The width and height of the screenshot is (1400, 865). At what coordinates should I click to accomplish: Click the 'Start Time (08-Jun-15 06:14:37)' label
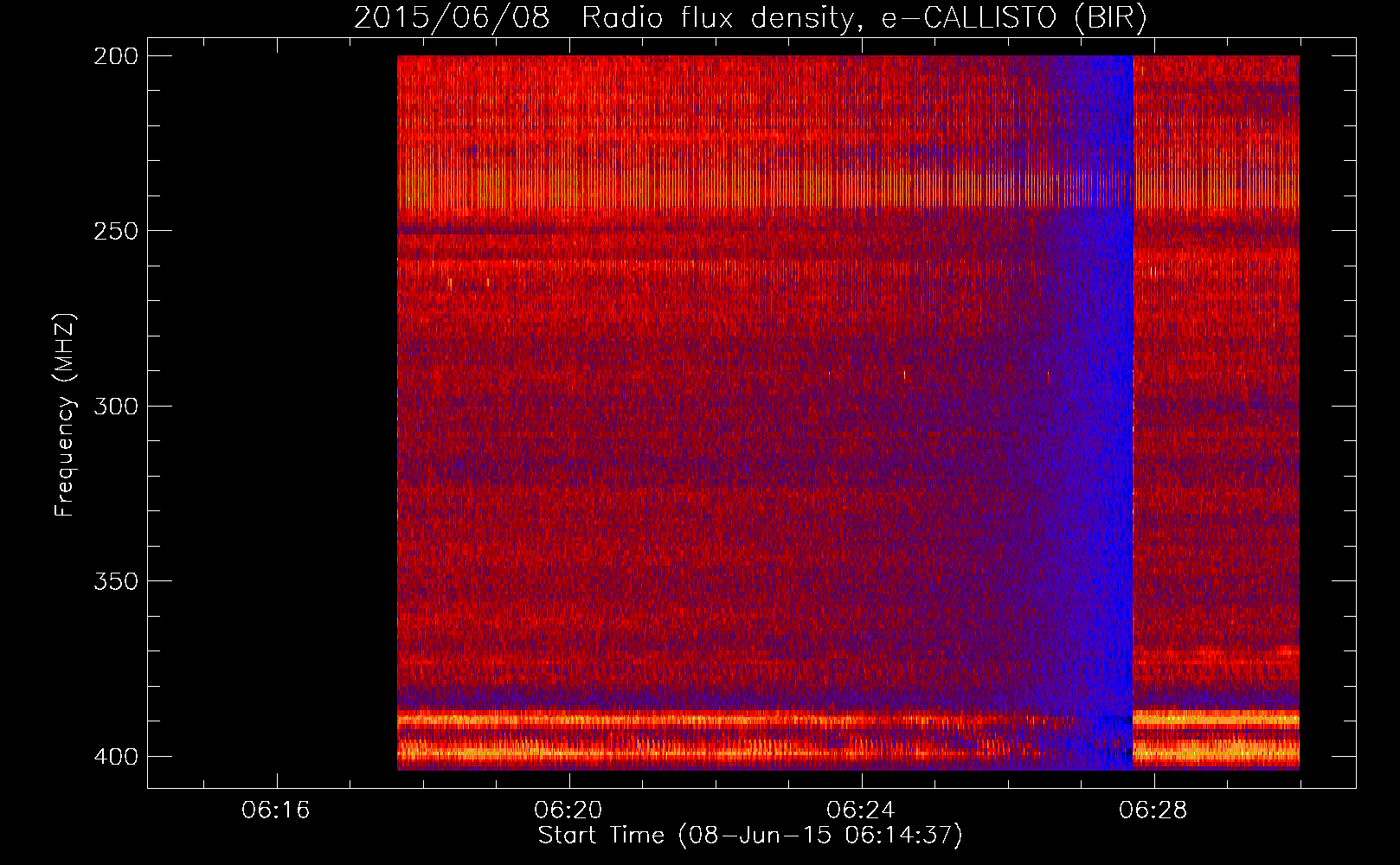[x=750, y=836]
